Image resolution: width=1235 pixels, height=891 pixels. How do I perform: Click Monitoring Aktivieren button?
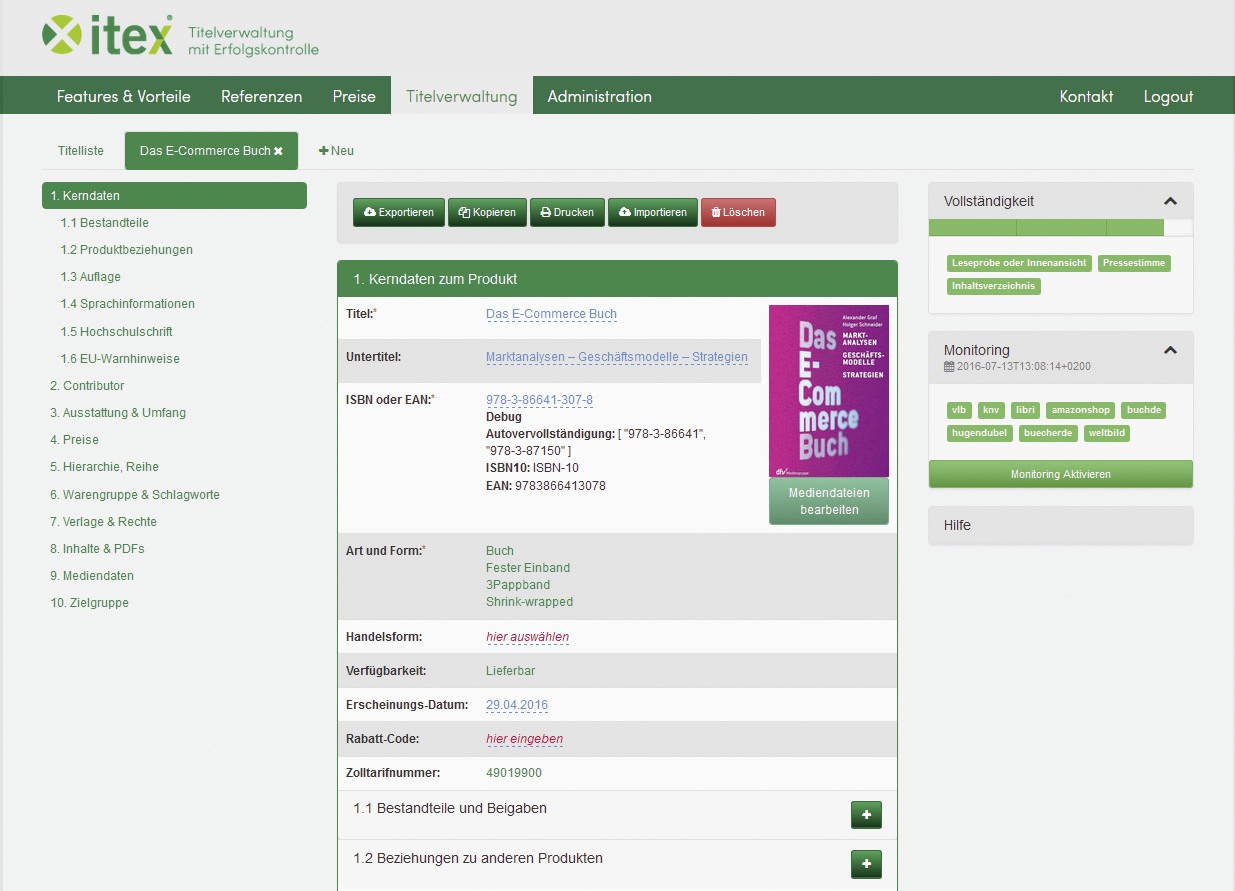(1060, 474)
